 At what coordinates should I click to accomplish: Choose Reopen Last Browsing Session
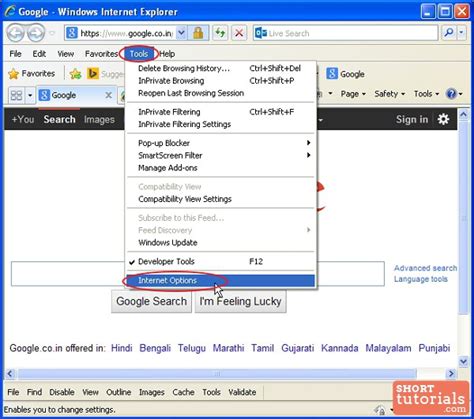(x=220, y=93)
